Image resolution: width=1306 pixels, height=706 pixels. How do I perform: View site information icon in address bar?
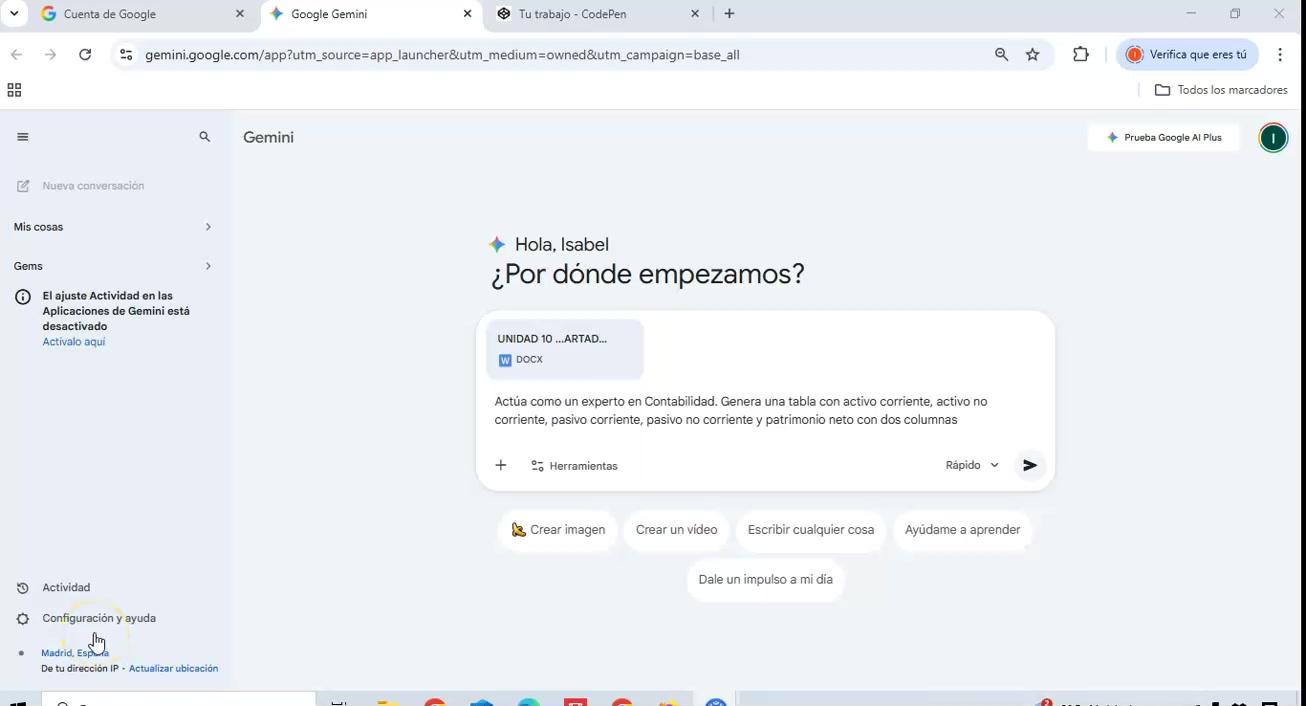(x=126, y=55)
